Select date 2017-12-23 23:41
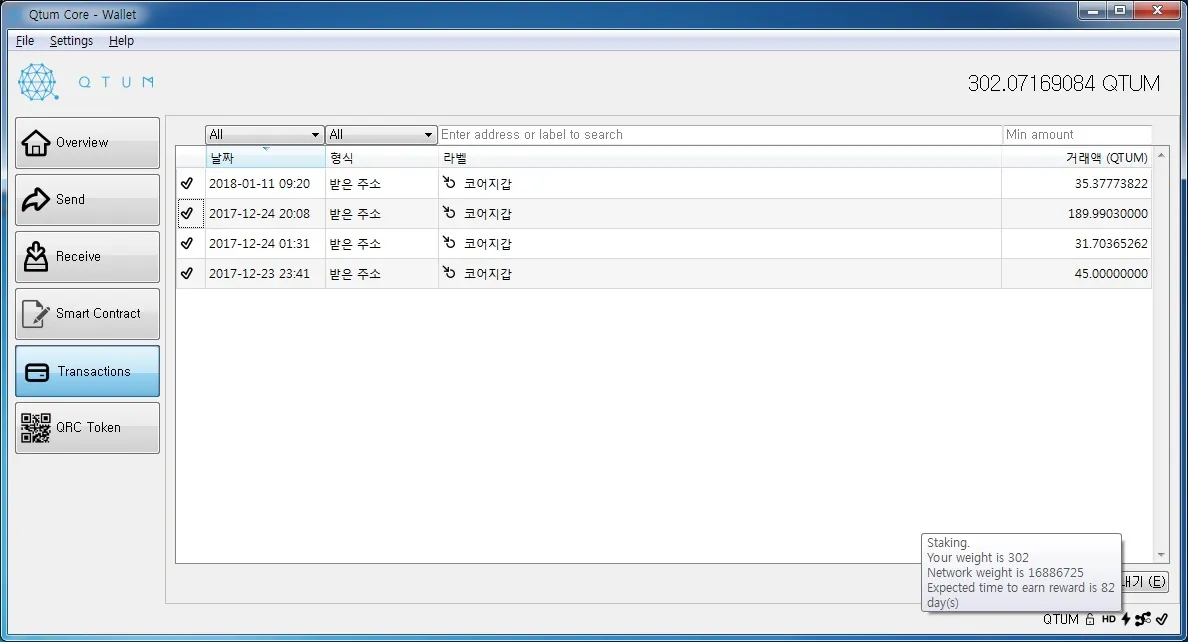The height and width of the screenshot is (642, 1188). [259, 274]
